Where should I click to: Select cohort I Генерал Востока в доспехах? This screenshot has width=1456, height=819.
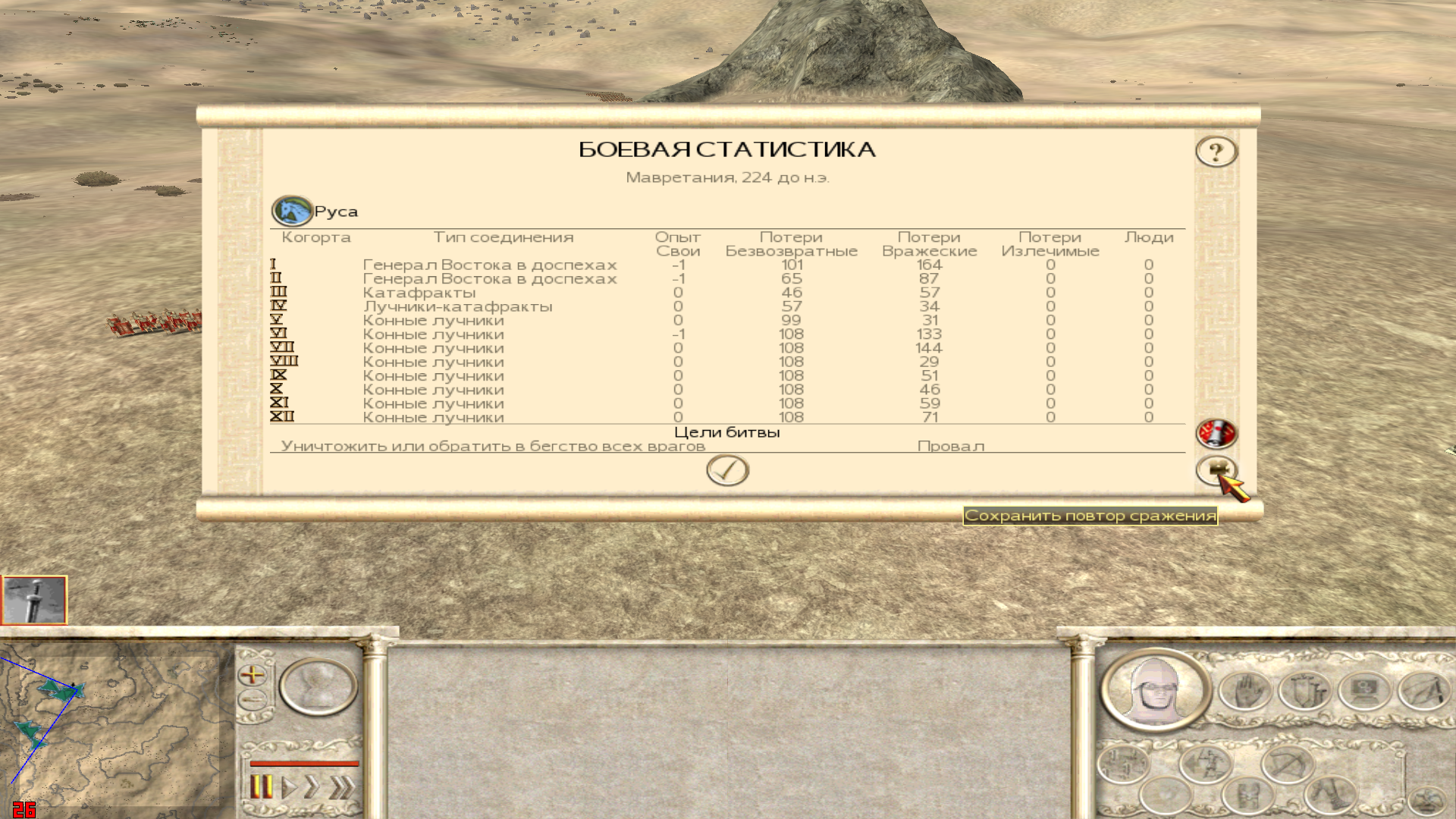click(727, 265)
